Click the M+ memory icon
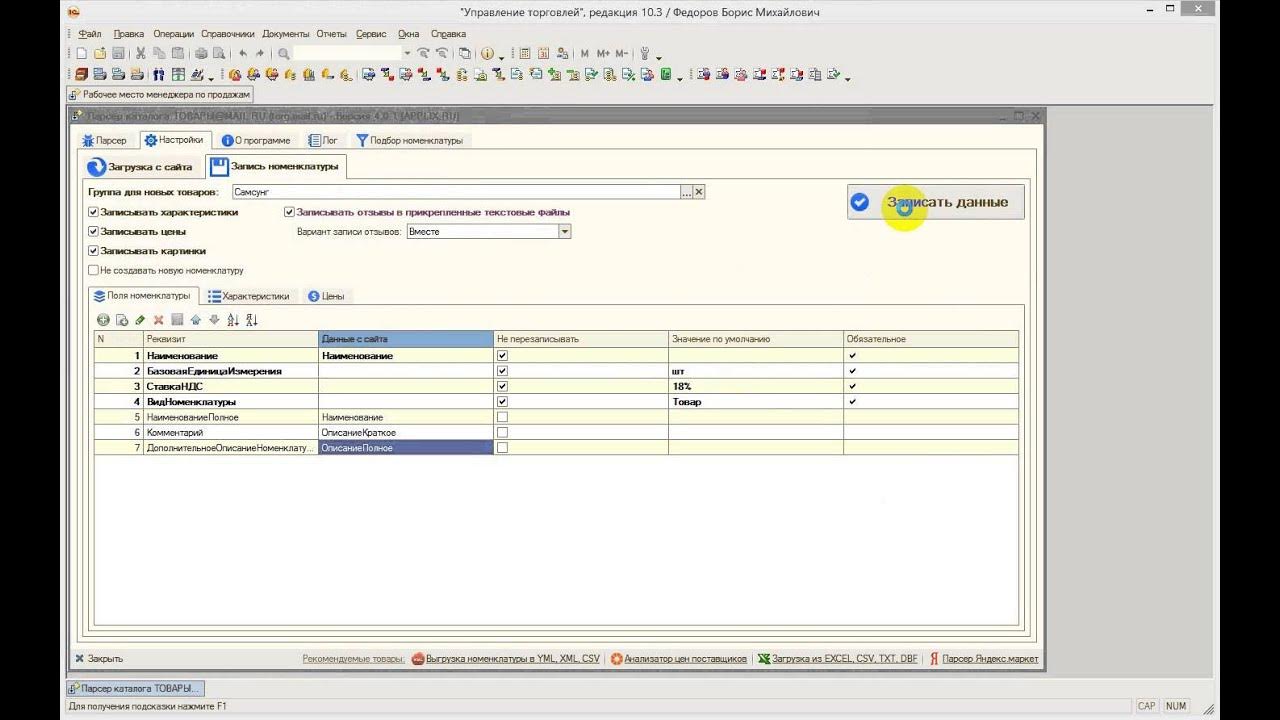The height and width of the screenshot is (720, 1280). (603, 53)
